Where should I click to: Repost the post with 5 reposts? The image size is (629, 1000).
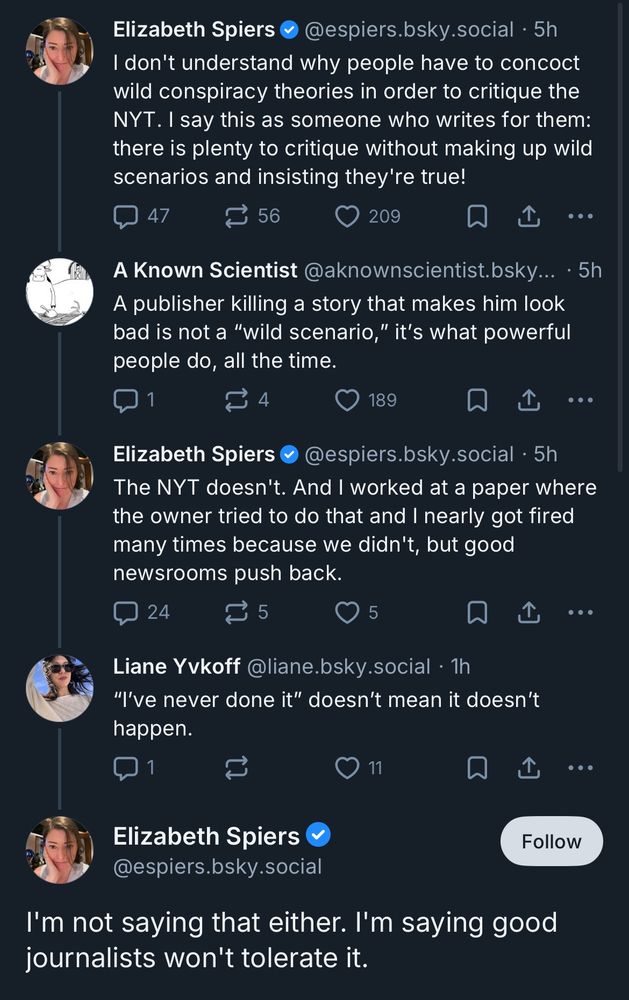[x=239, y=612]
